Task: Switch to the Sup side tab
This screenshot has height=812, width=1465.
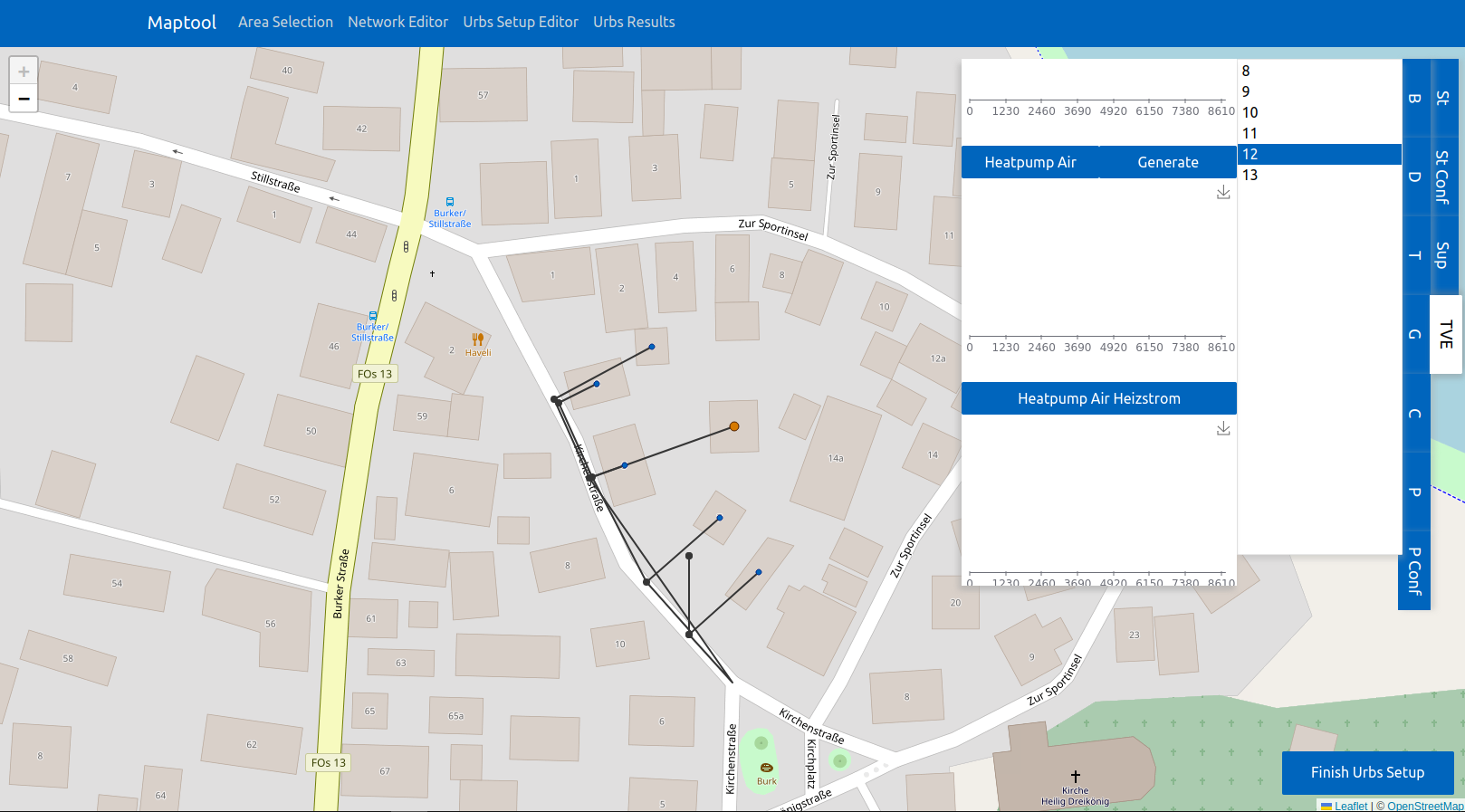Action: coord(1443,255)
